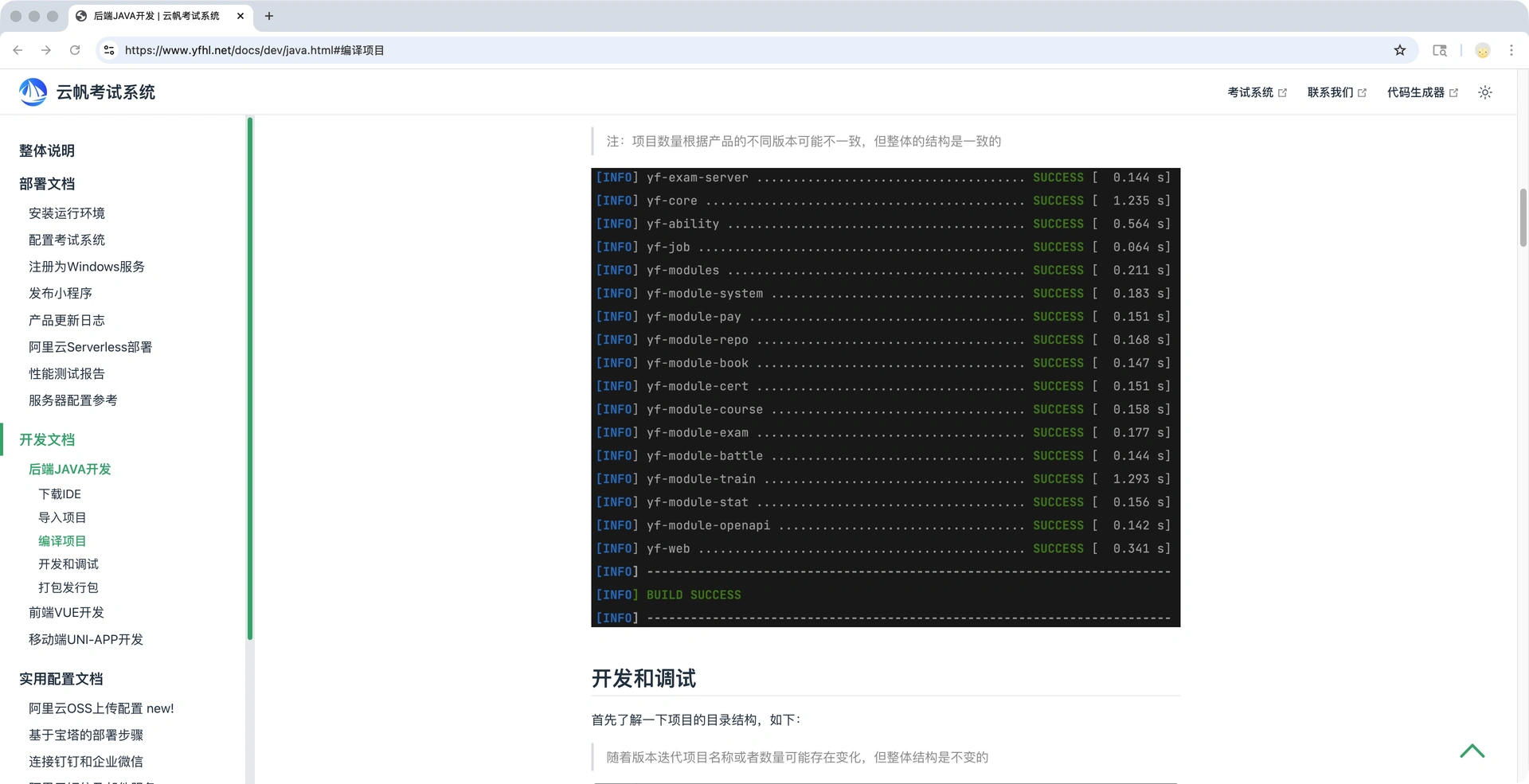This screenshot has height=784, width=1529.
Task: Open 性能测试报告 sidebar page
Action: 67,373
